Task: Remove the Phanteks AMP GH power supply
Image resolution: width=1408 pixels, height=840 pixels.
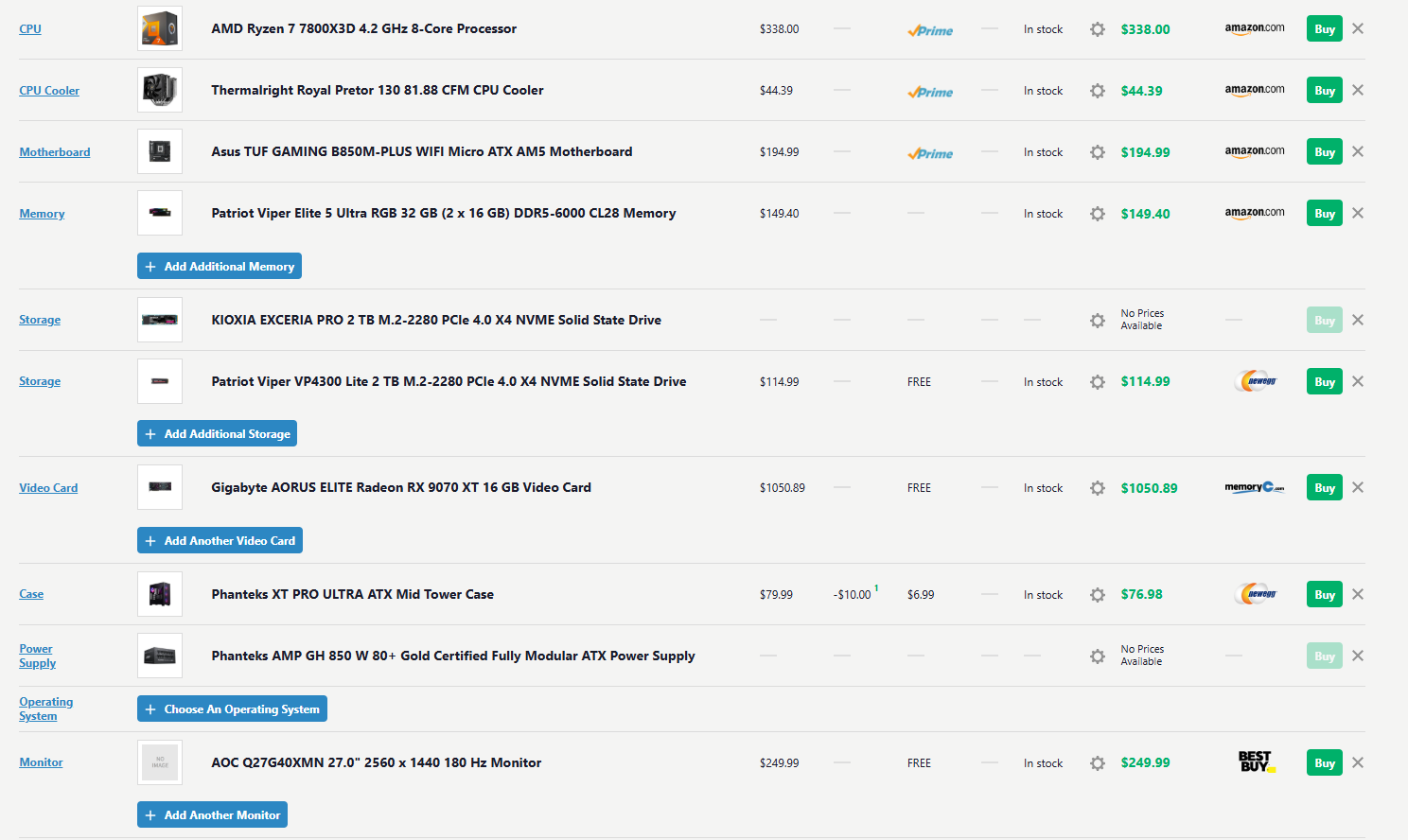Action: coord(1358,656)
